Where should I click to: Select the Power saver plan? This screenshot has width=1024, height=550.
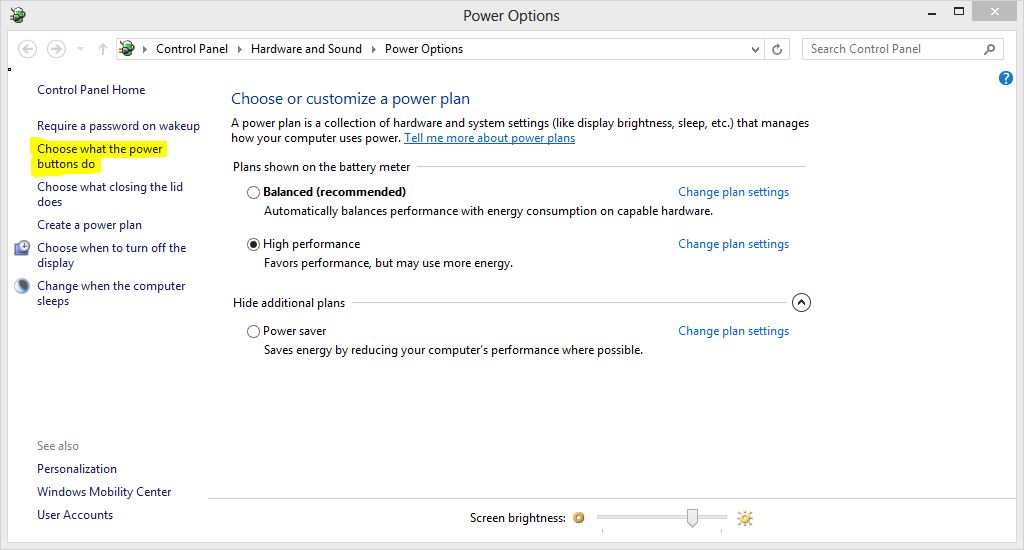coord(253,331)
